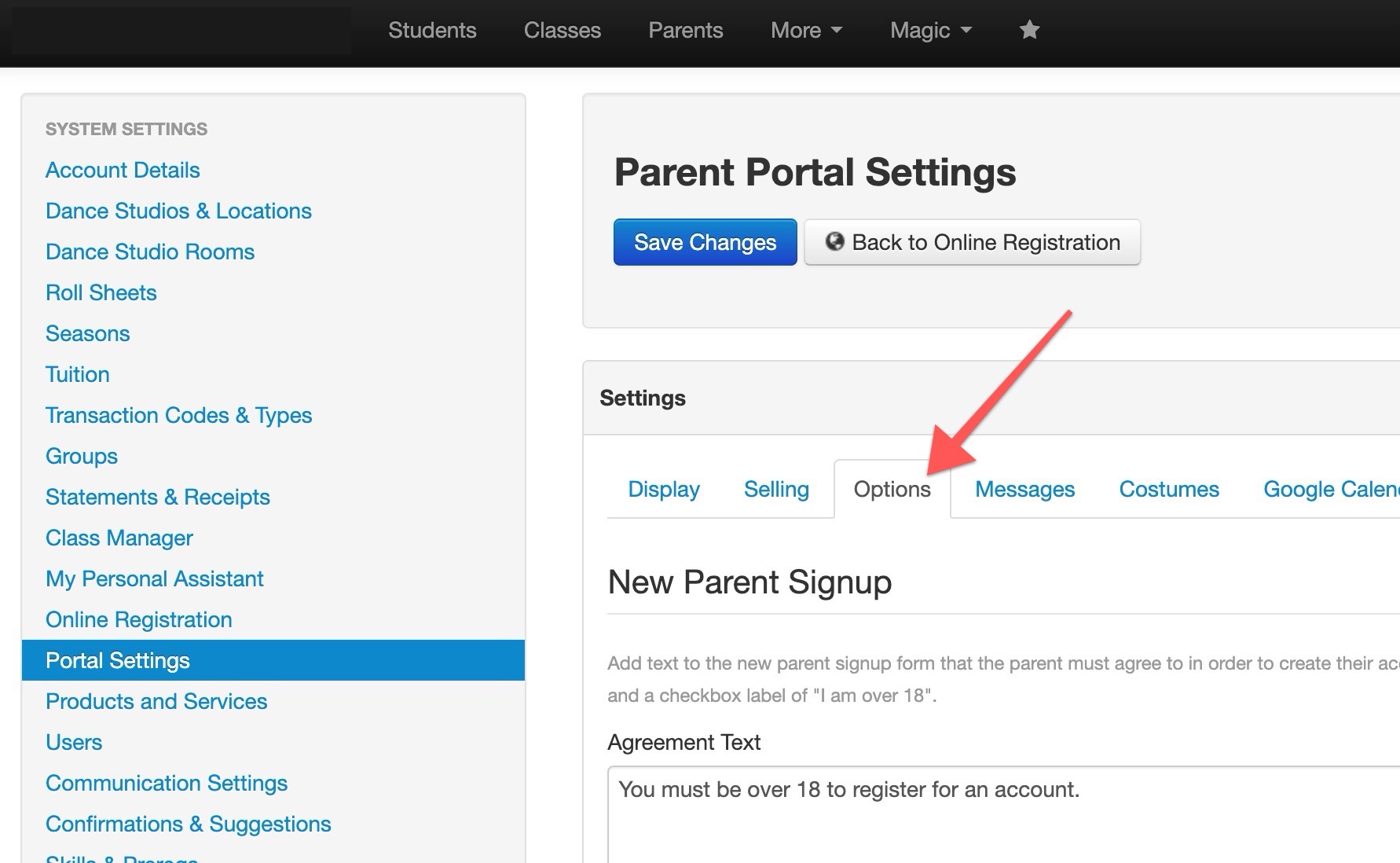Click into the Agreement Text field
Screen dimensions: 1400x863
(1003, 814)
